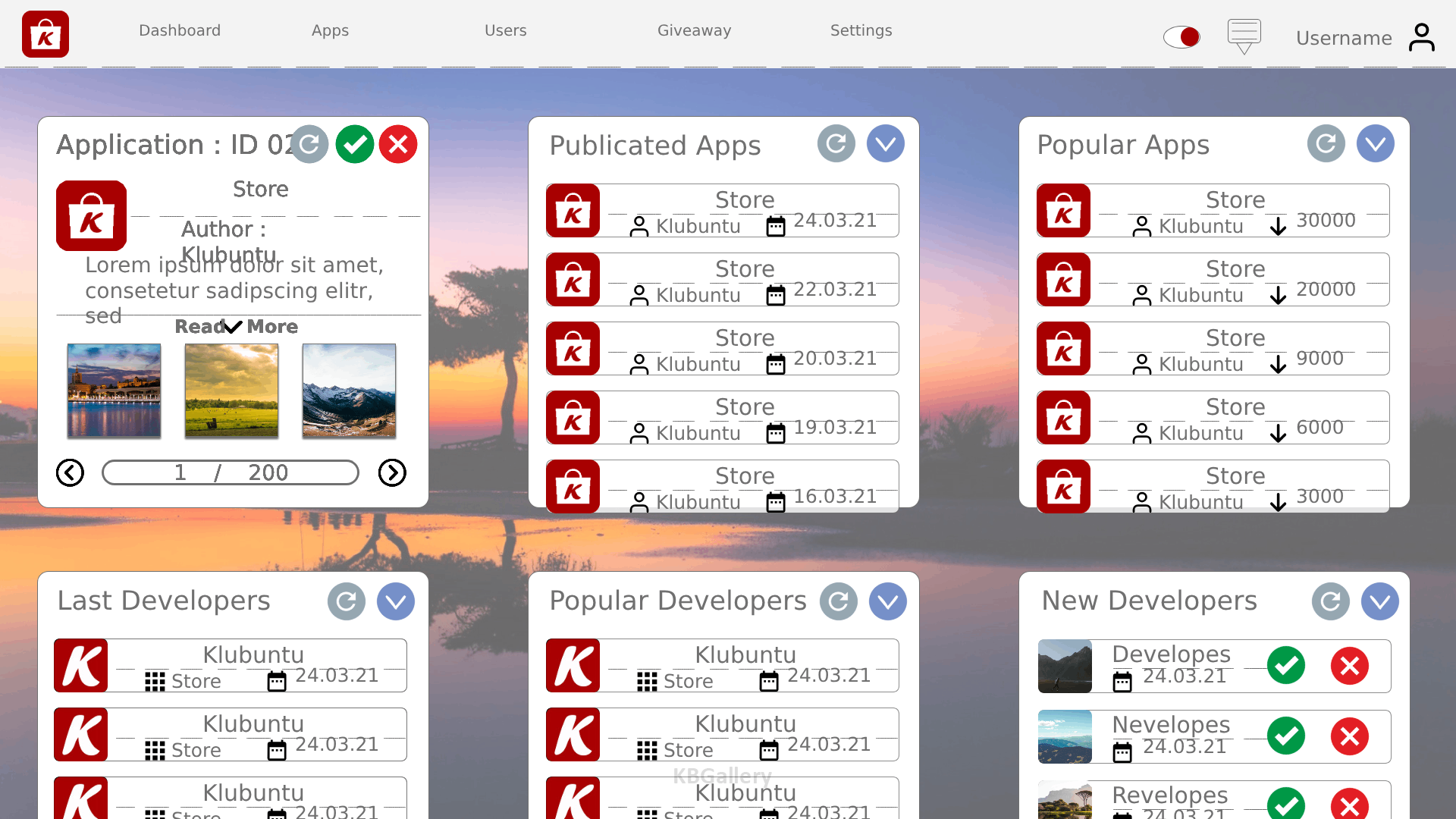Viewport: 1456px width, 819px height.
Task: Open the Store app dated 22.03.21
Action: 723,280
